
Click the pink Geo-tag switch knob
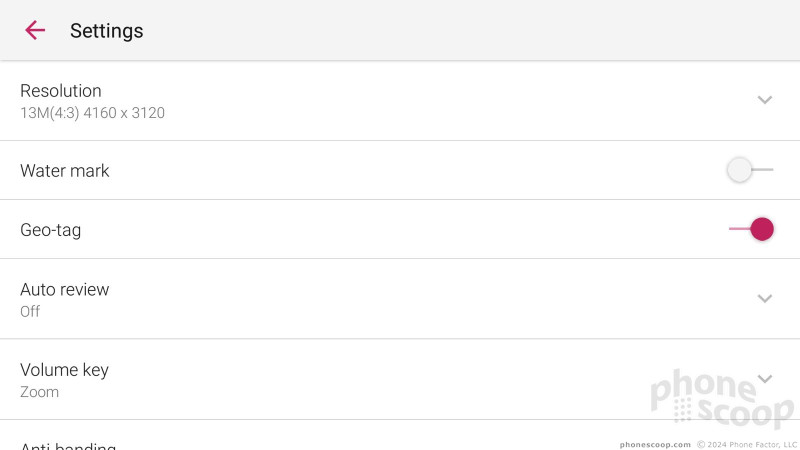point(762,229)
